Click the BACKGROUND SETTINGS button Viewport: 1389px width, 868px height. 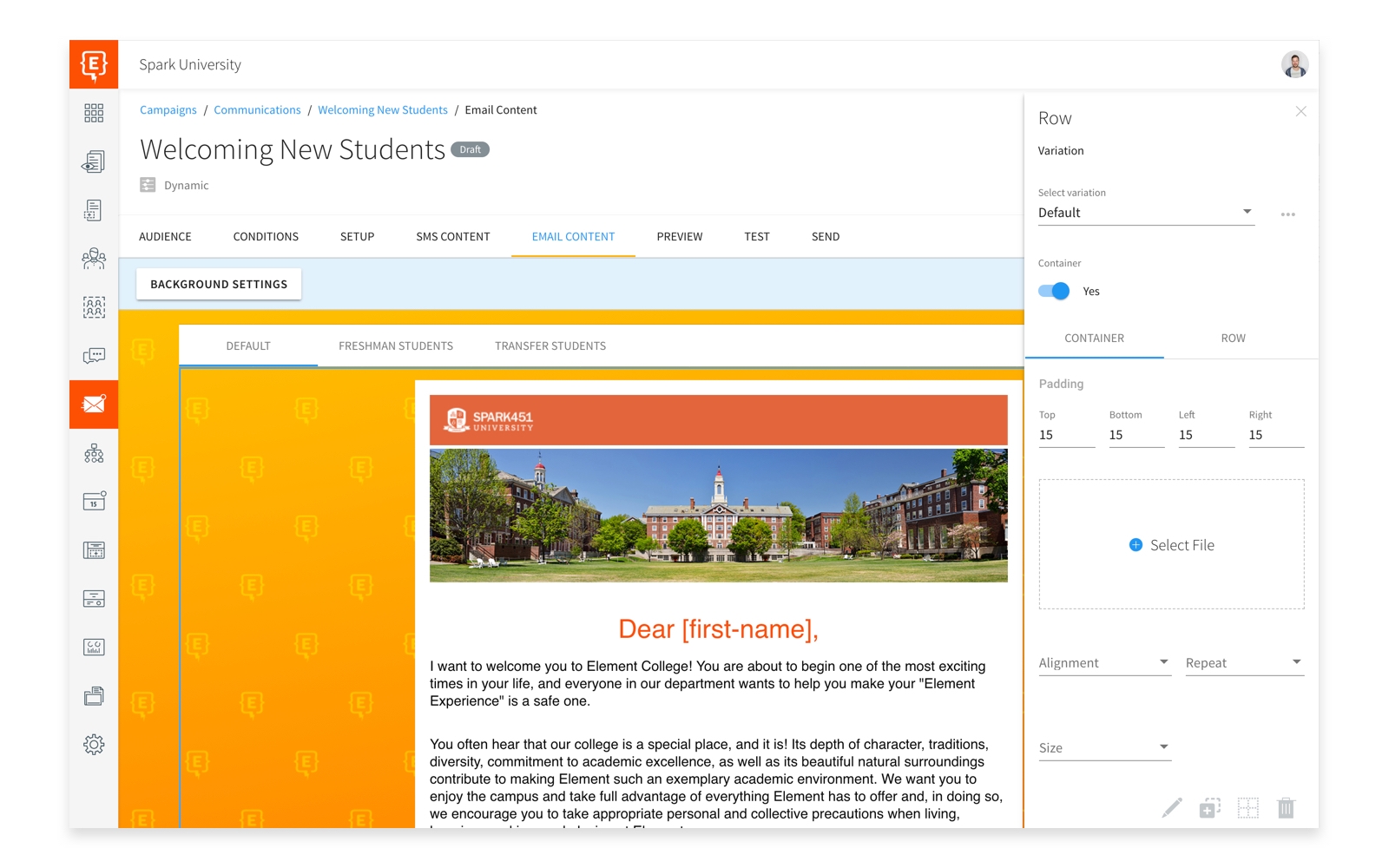[x=219, y=285]
